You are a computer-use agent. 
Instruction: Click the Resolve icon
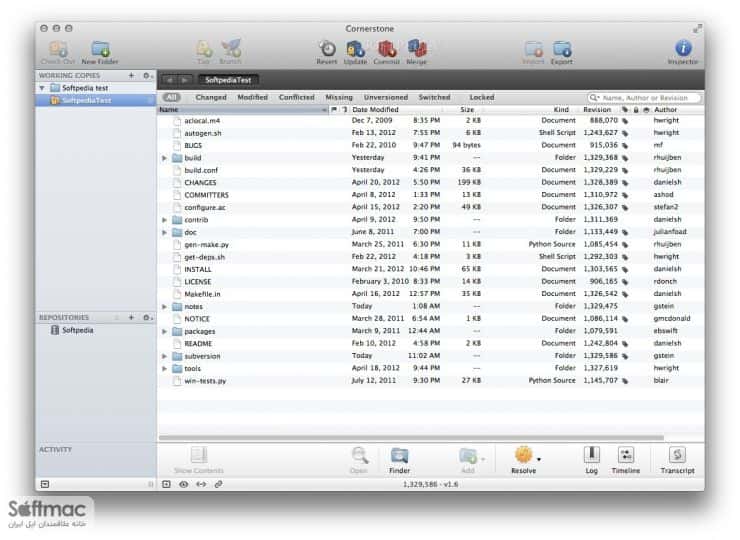coord(523,455)
